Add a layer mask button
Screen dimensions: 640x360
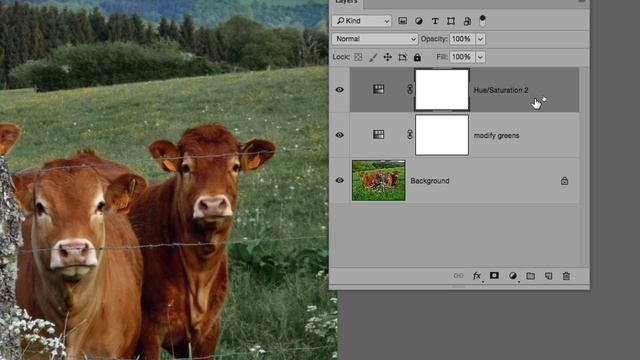click(x=494, y=276)
